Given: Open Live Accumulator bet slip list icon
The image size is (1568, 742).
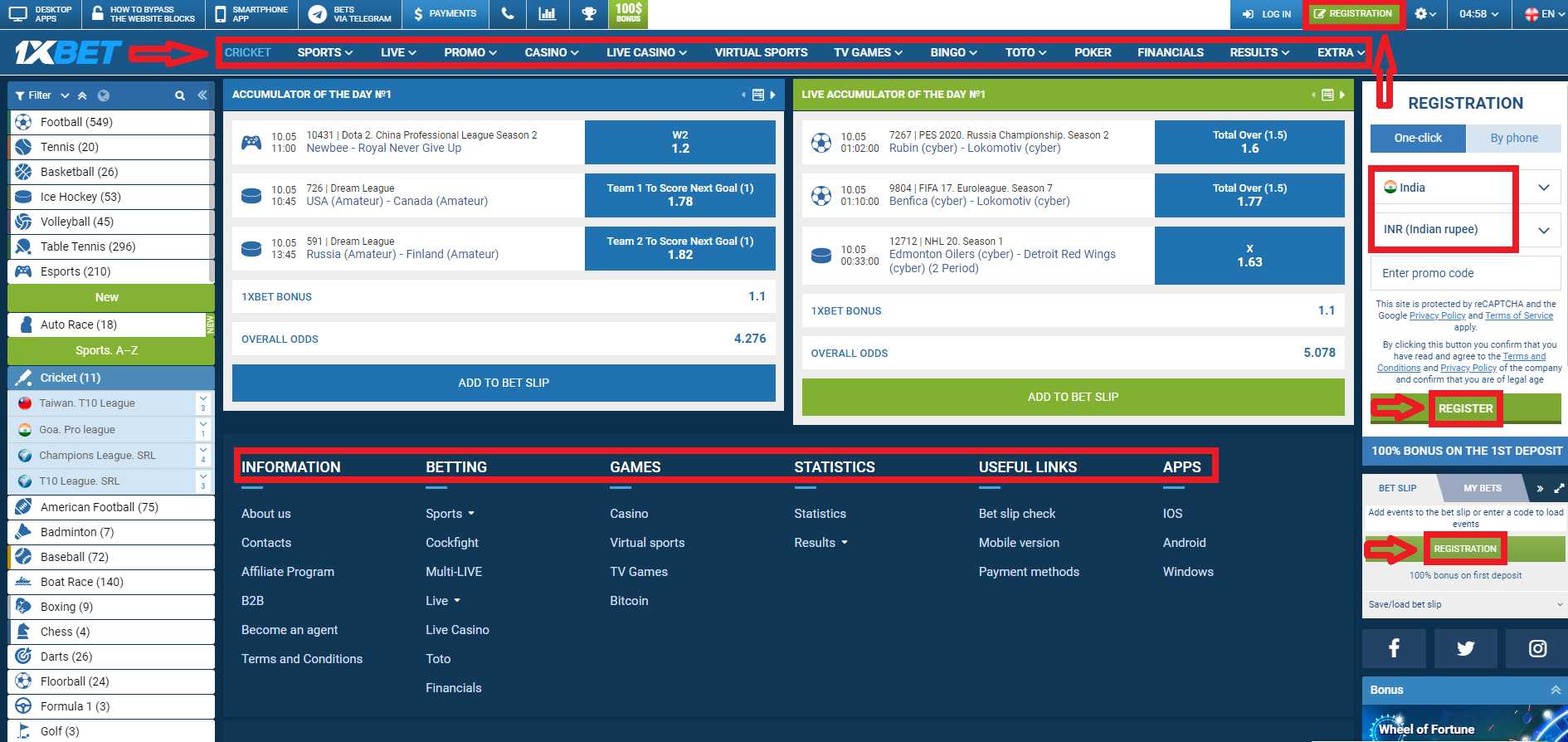Looking at the screenshot, I should point(1327,95).
